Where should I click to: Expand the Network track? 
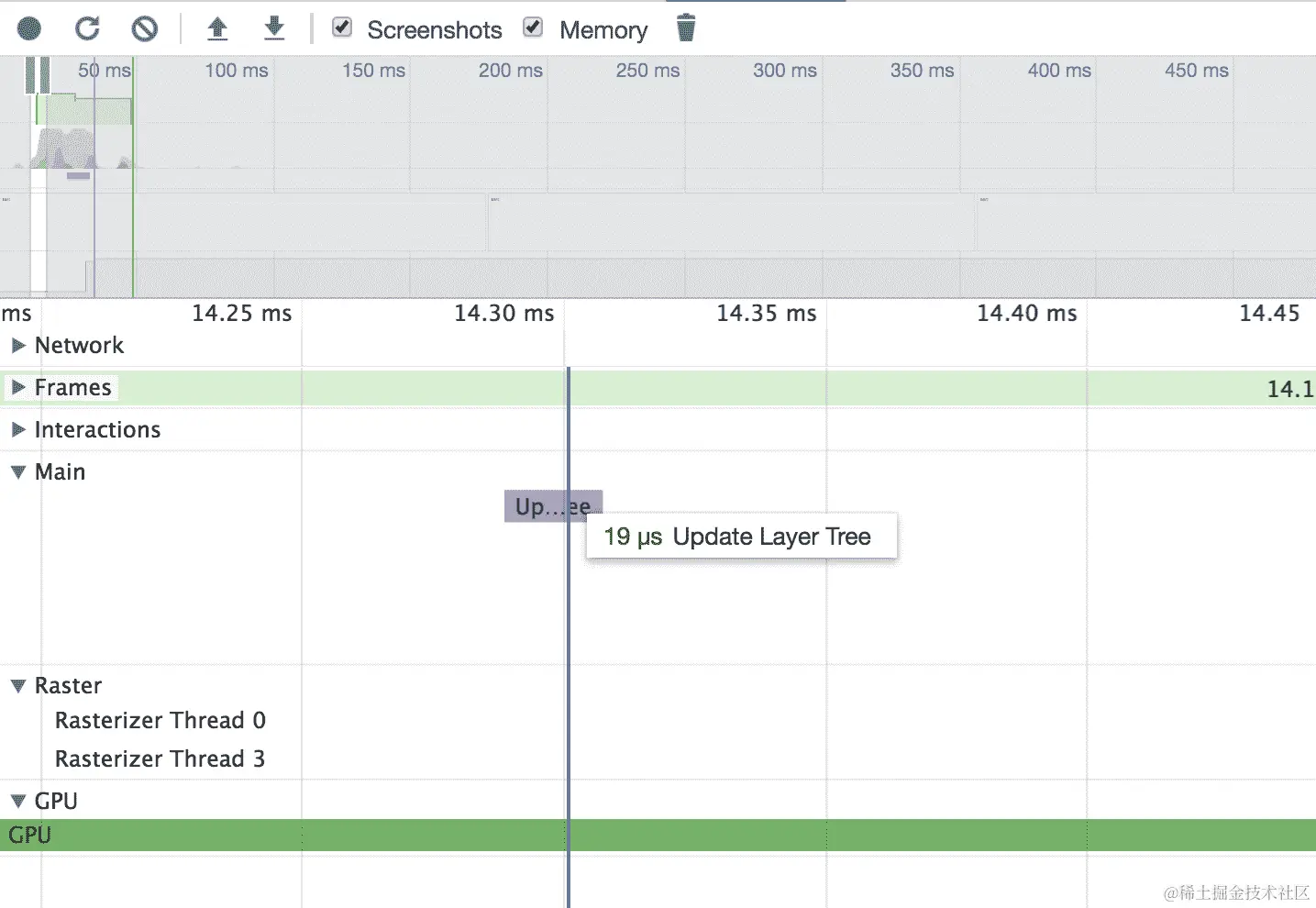point(17,346)
